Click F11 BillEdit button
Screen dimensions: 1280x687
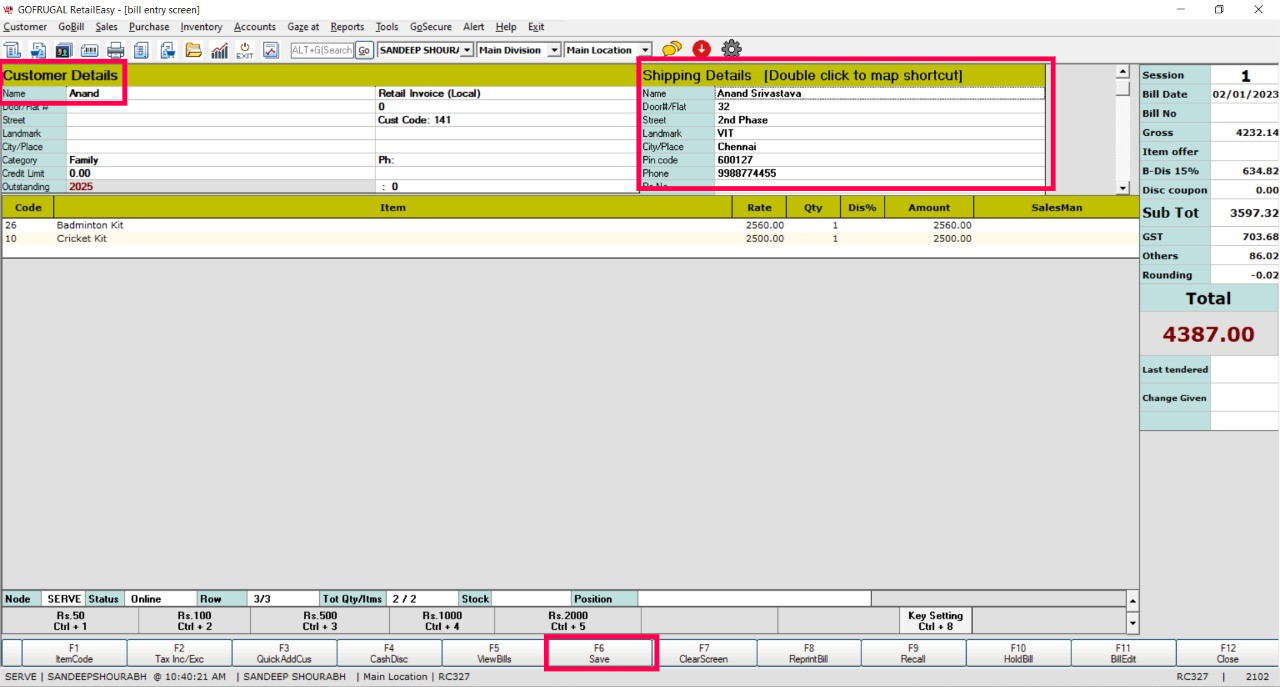1123,653
